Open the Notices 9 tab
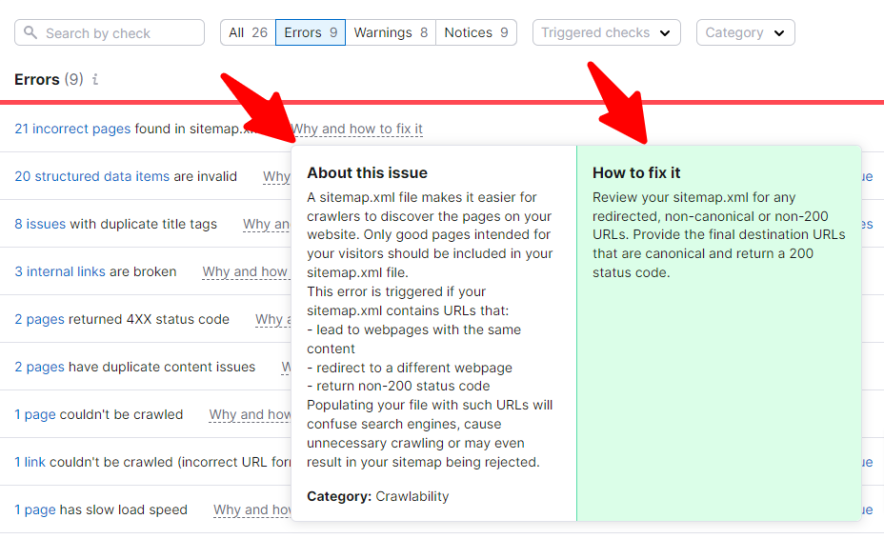The width and height of the screenshot is (884, 539). (476, 33)
